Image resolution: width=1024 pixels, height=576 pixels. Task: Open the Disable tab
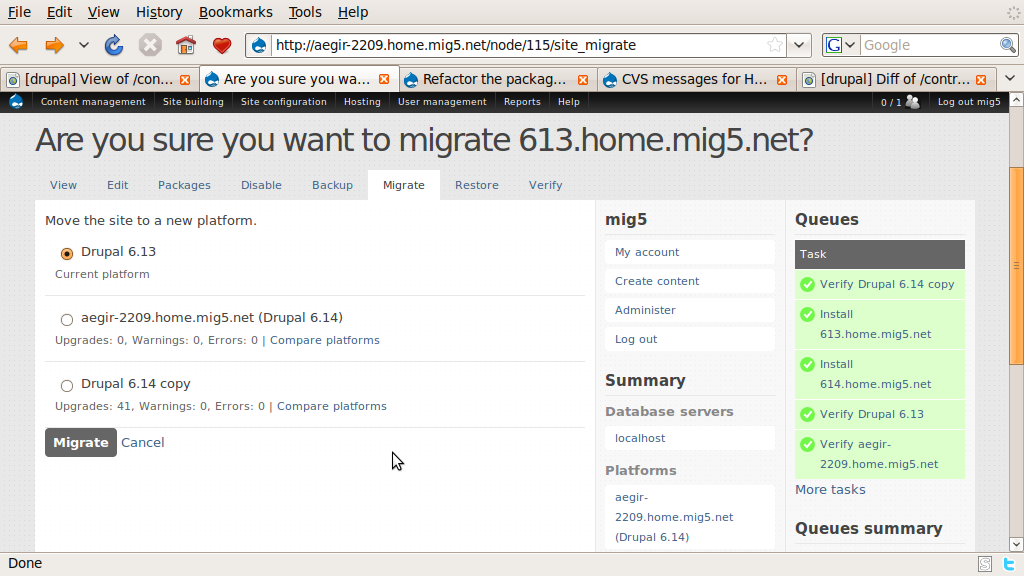click(261, 185)
